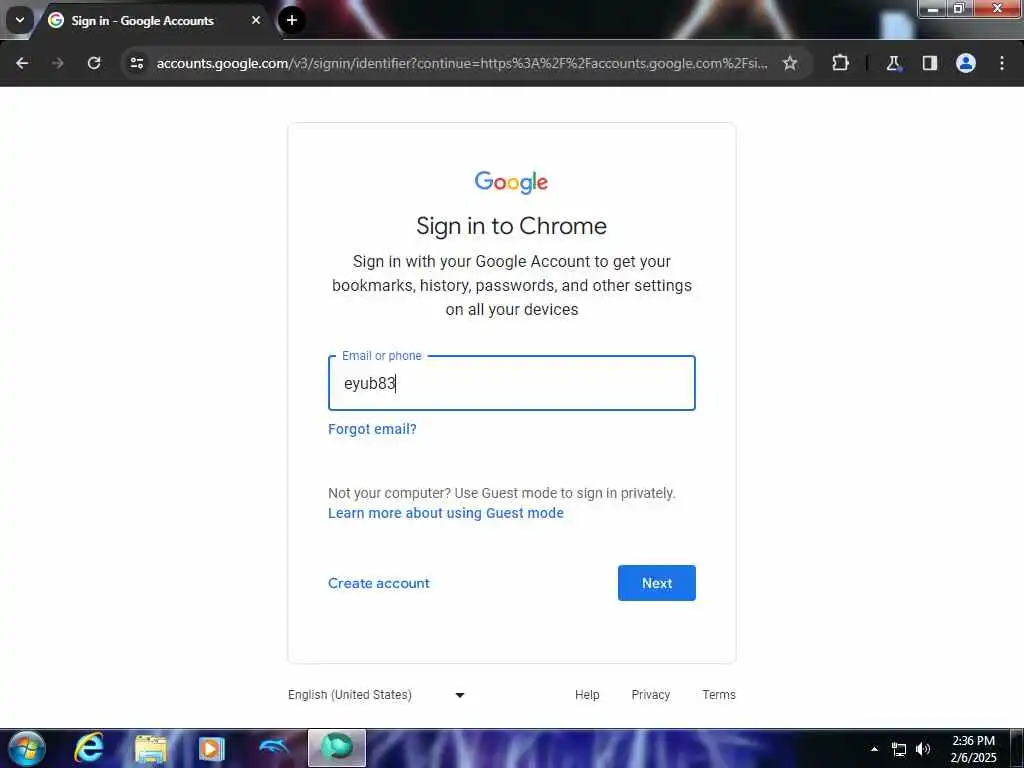Click the Forgot email? link

(372, 429)
